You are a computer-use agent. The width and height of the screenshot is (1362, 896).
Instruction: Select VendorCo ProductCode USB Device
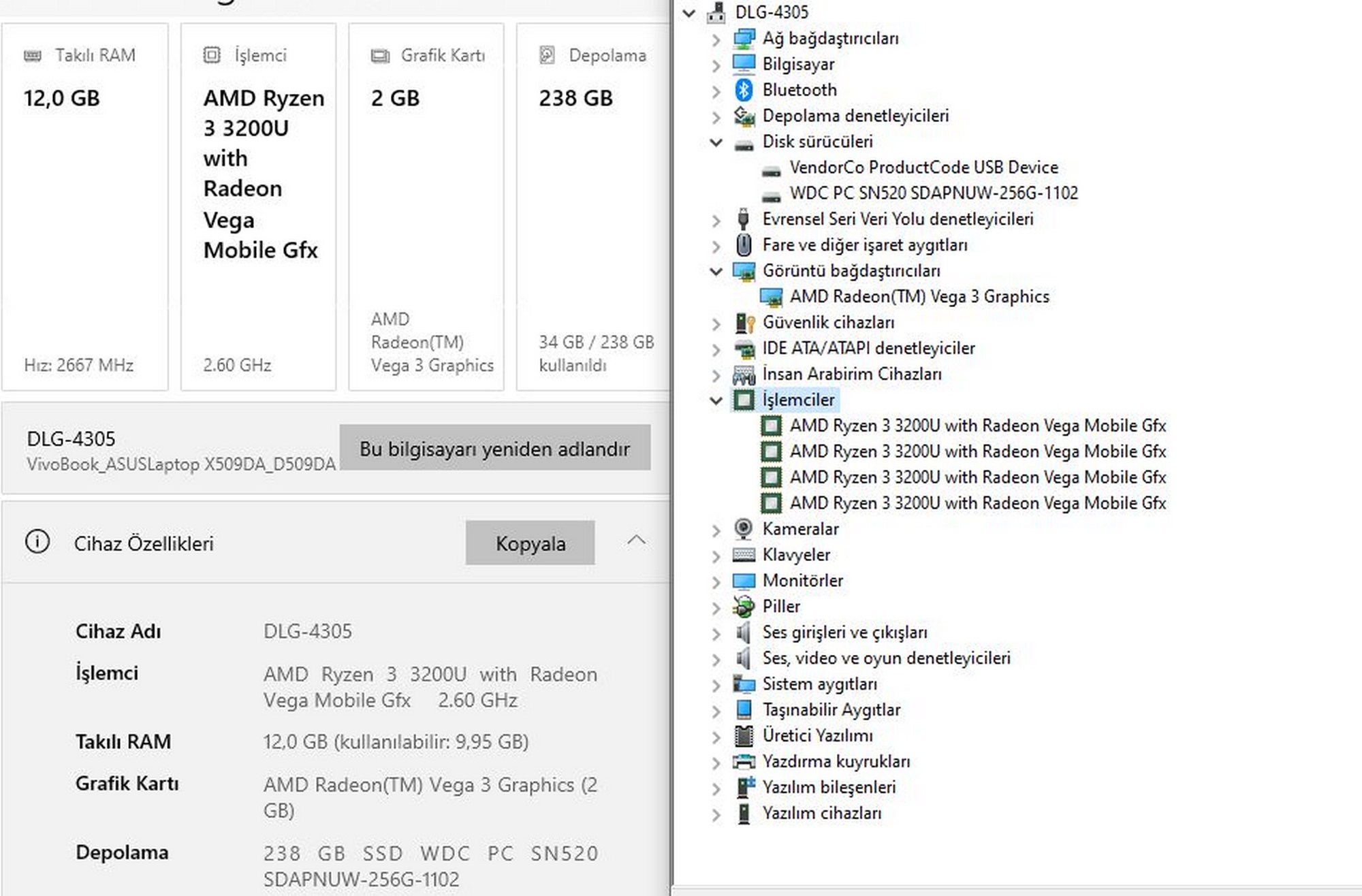click(923, 167)
